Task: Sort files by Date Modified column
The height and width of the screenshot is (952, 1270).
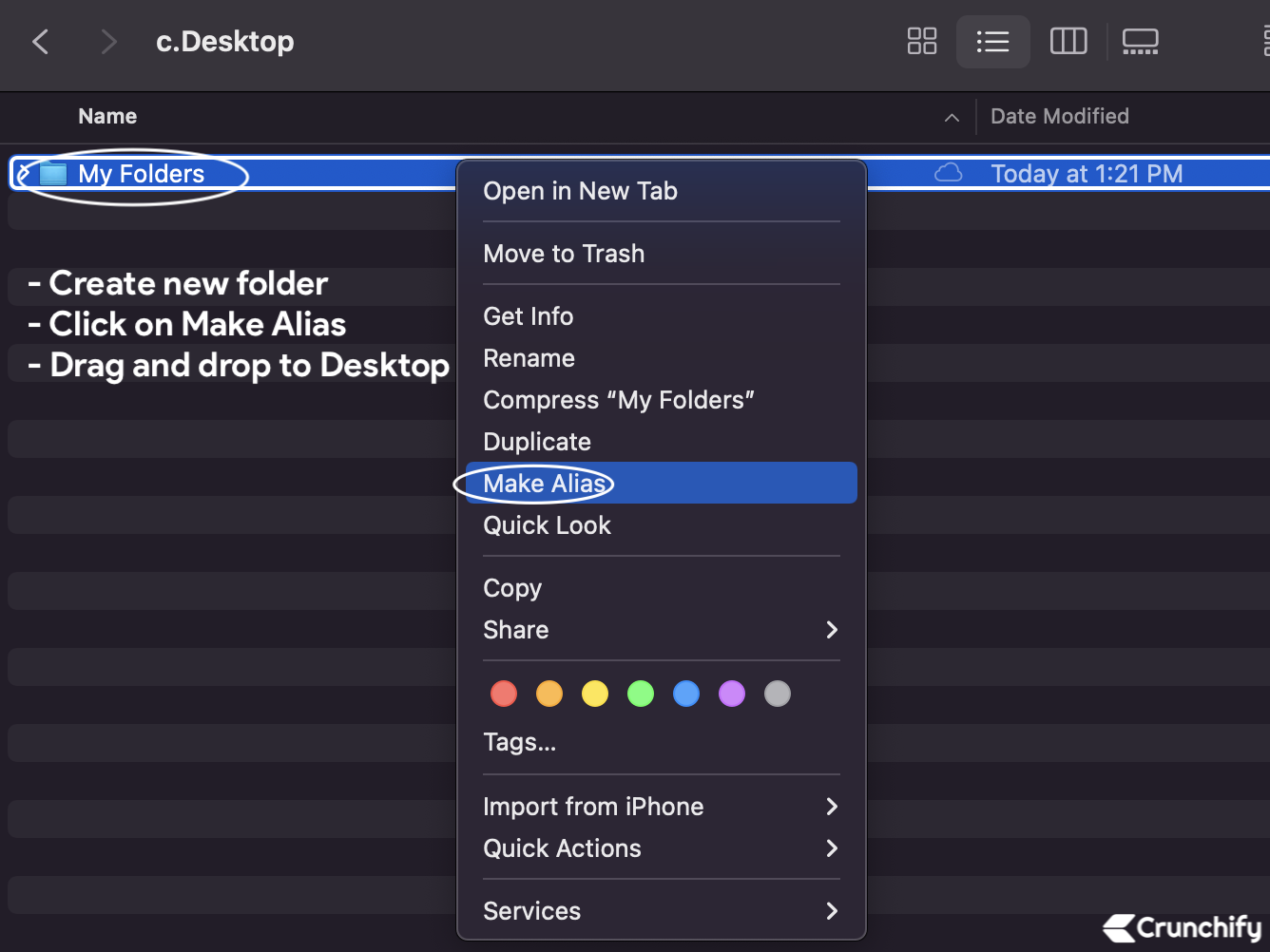Action: 1060,116
